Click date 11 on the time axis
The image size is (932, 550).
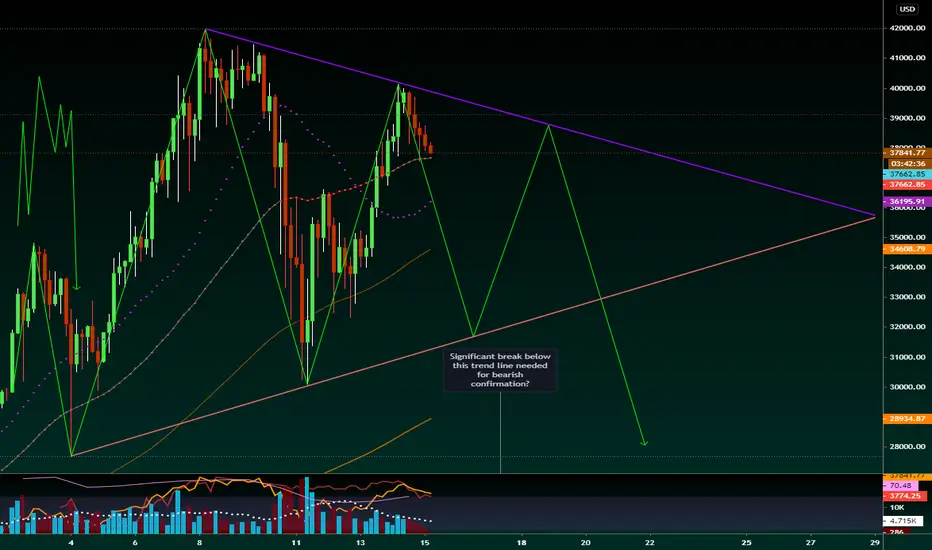click(295, 542)
